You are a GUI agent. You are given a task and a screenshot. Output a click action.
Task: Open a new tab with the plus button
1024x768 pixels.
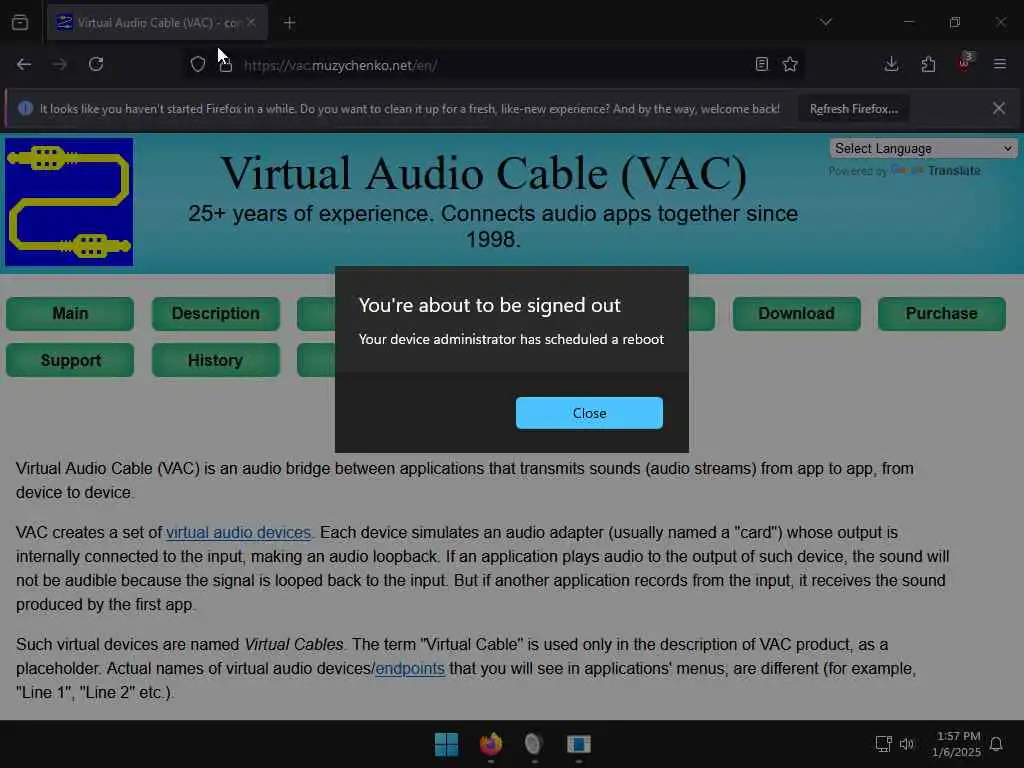click(x=289, y=23)
